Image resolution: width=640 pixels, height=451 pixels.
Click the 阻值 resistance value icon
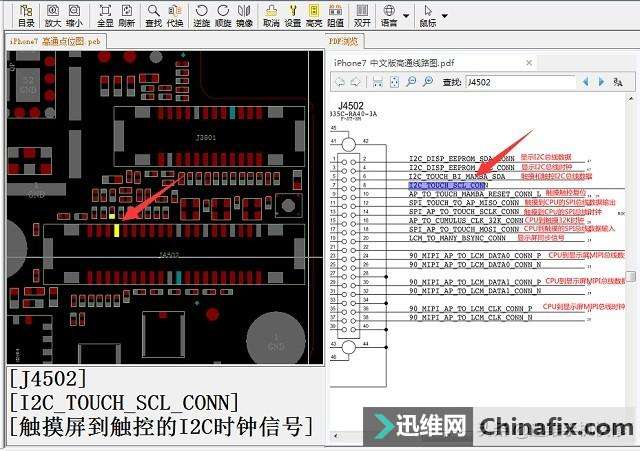[x=336, y=16]
